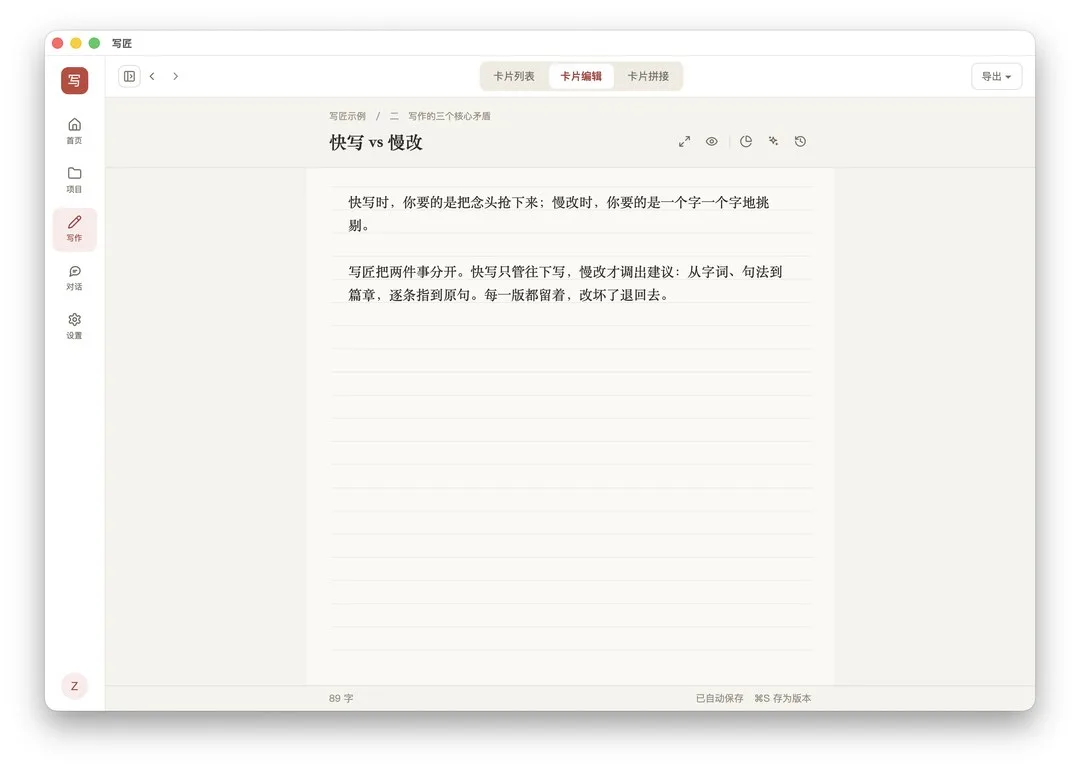Navigate forward with right chevron
This screenshot has width=1080, height=770.
(x=176, y=76)
